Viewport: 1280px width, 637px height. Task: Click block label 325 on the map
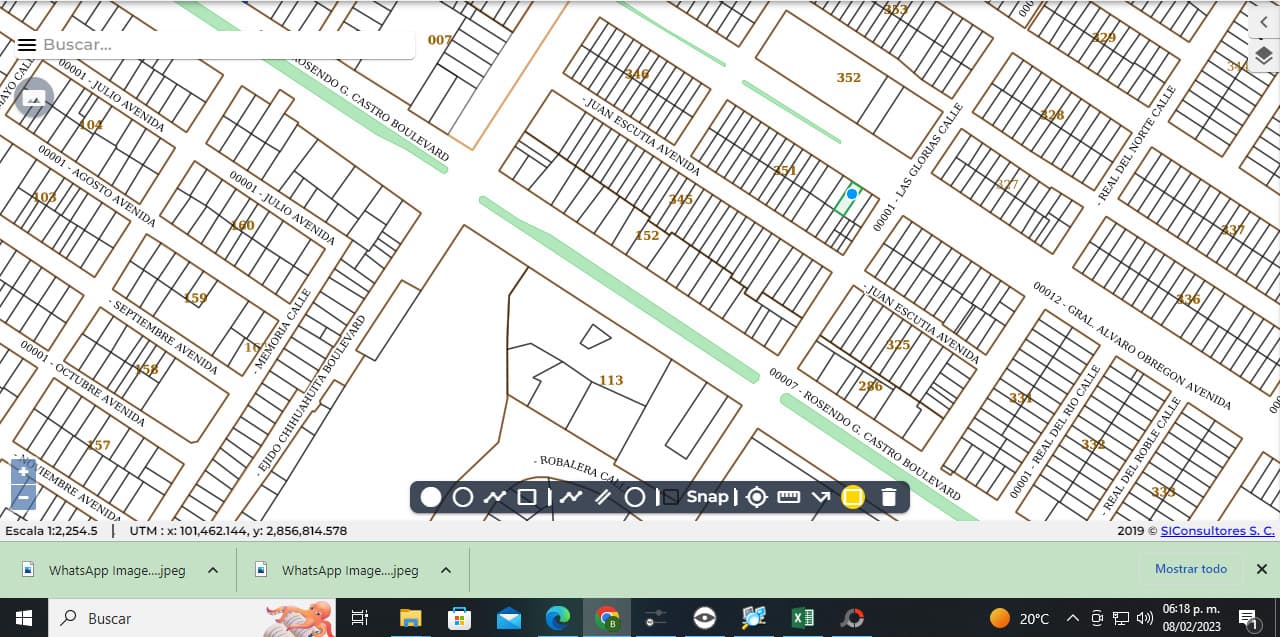(898, 344)
